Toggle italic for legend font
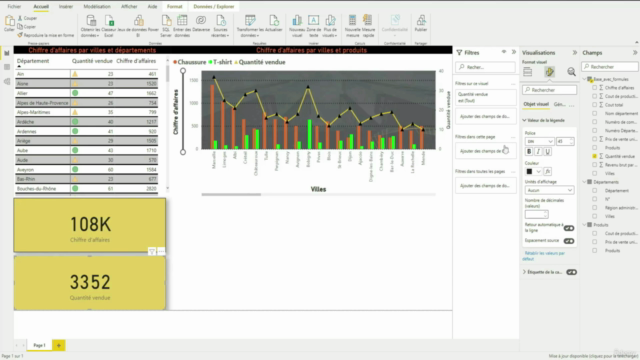The width and height of the screenshot is (640, 360). point(538,151)
